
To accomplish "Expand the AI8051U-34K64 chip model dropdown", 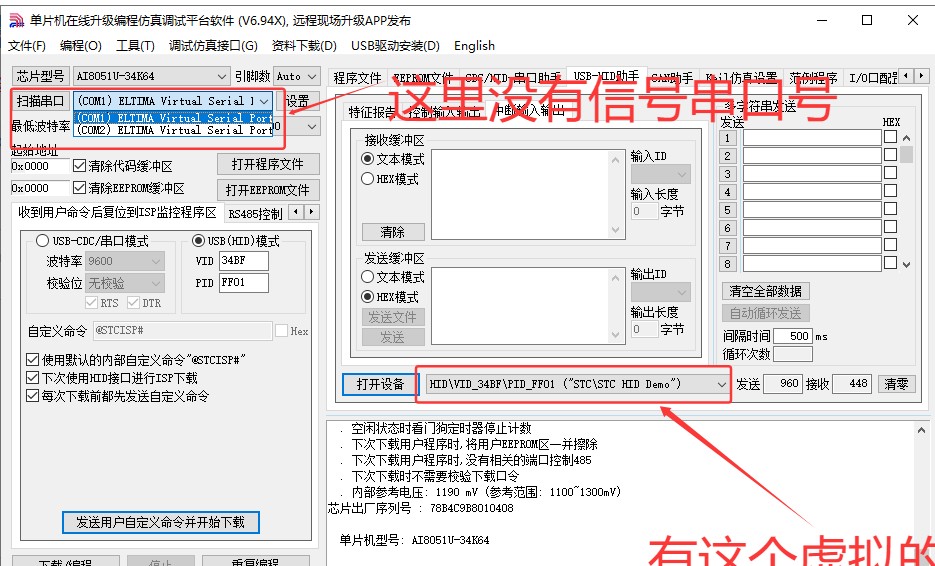I will pyautogui.click(x=222, y=76).
